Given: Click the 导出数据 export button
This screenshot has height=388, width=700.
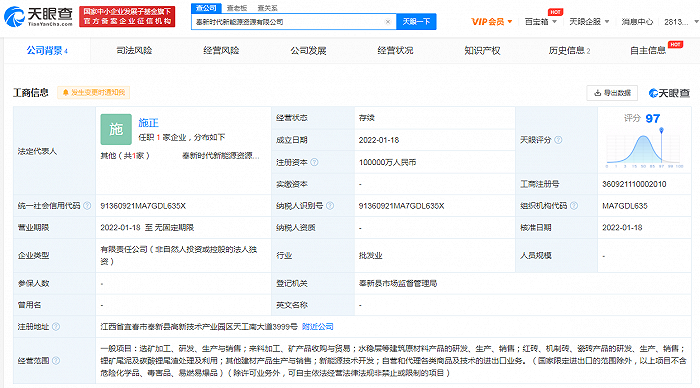Looking at the screenshot, I should tap(612, 93).
